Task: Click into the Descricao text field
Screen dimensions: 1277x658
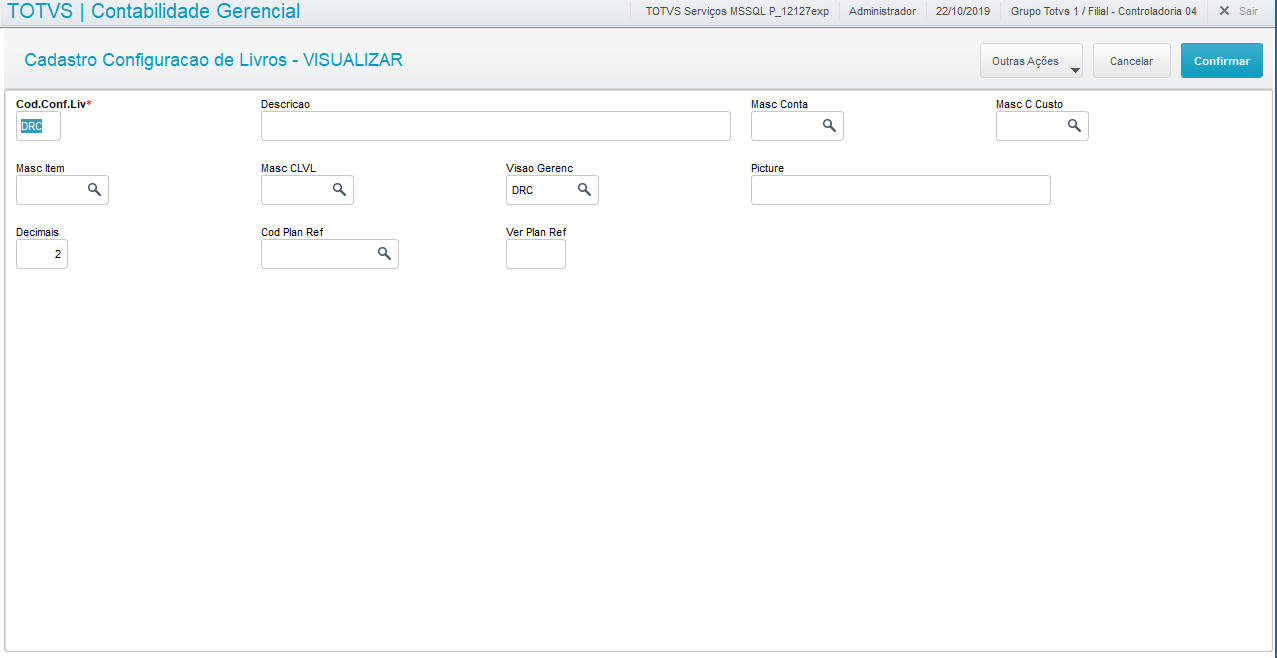Action: 496,126
